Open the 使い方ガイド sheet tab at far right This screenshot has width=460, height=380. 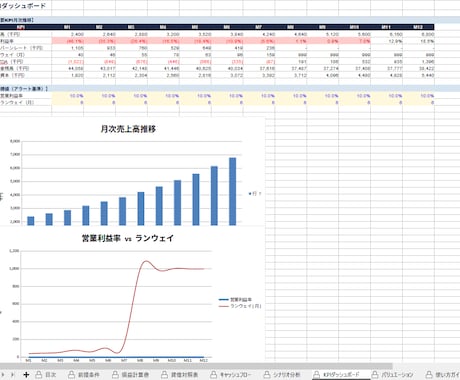pos(443,375)
